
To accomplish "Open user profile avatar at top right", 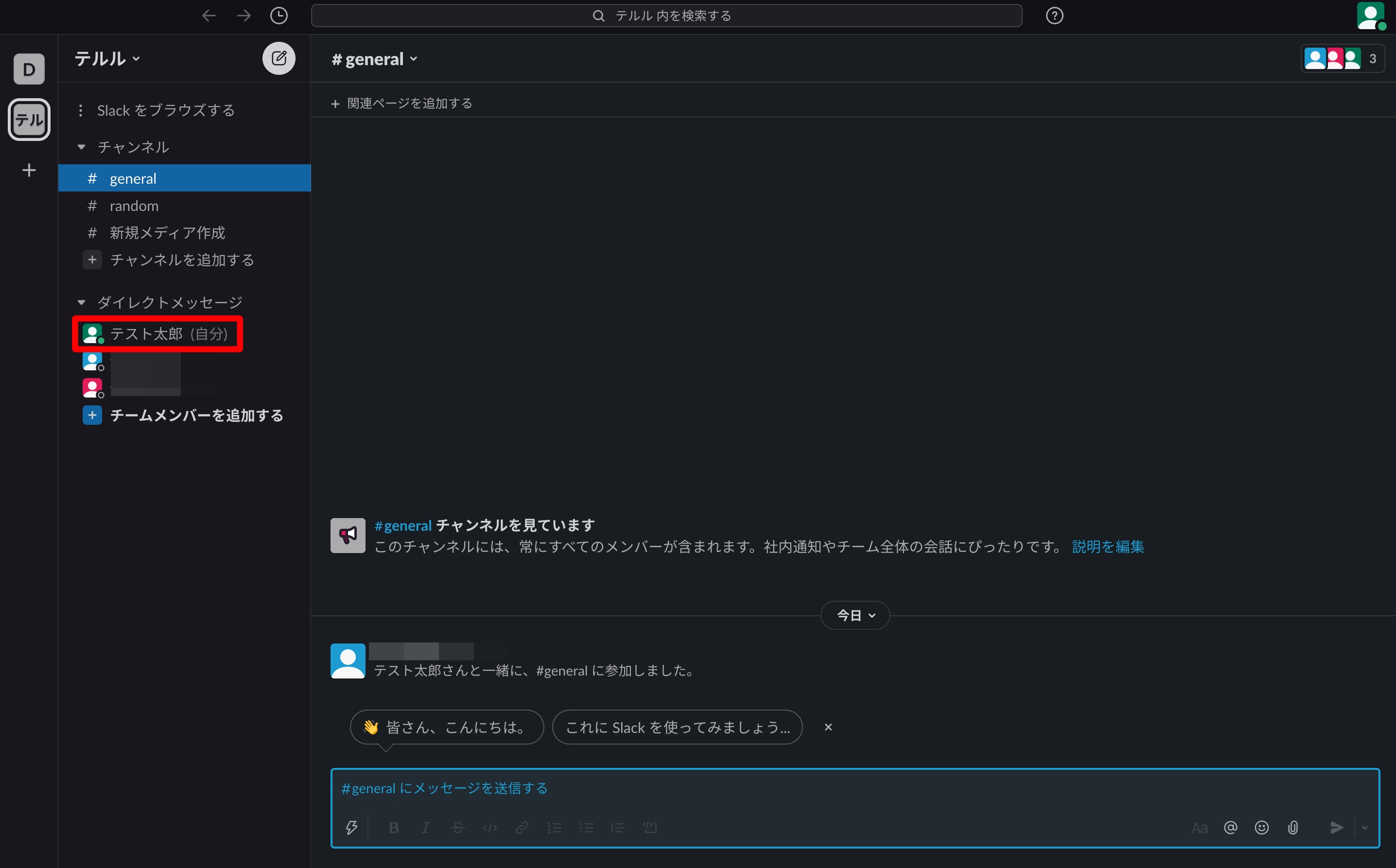I will (x=1370, y=16).
